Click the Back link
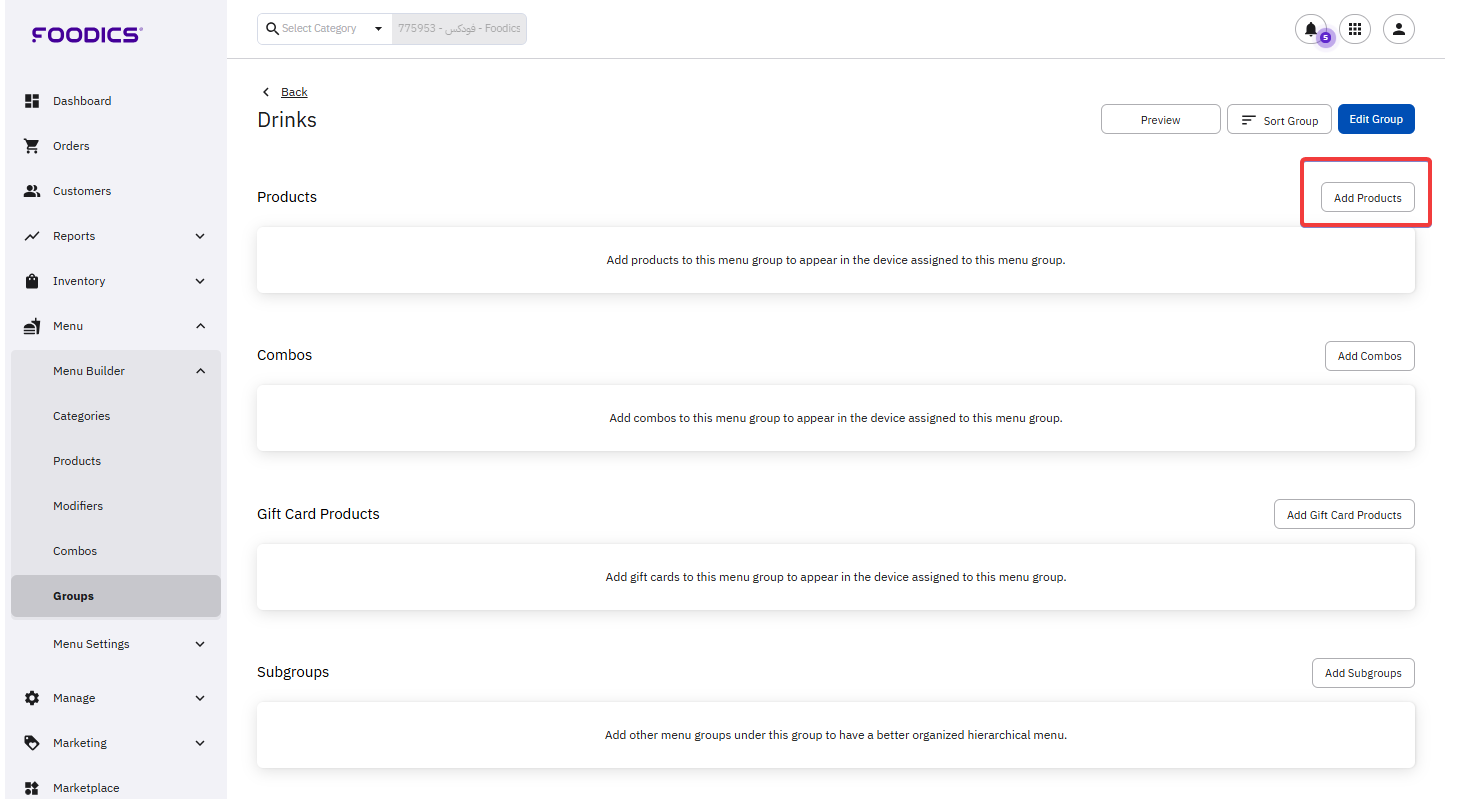This screenshot has height=799, width=1457. point(294,92)
